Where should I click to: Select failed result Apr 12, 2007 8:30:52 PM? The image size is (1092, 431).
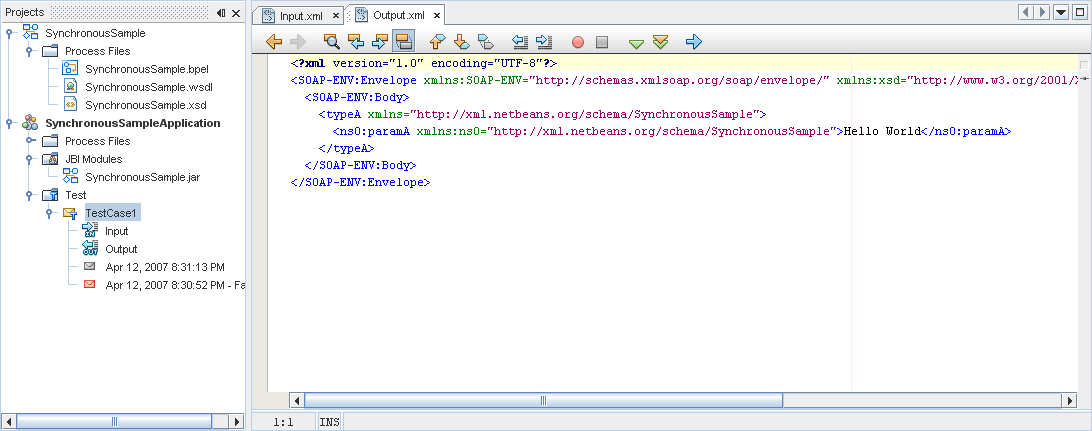pos(175,285)
